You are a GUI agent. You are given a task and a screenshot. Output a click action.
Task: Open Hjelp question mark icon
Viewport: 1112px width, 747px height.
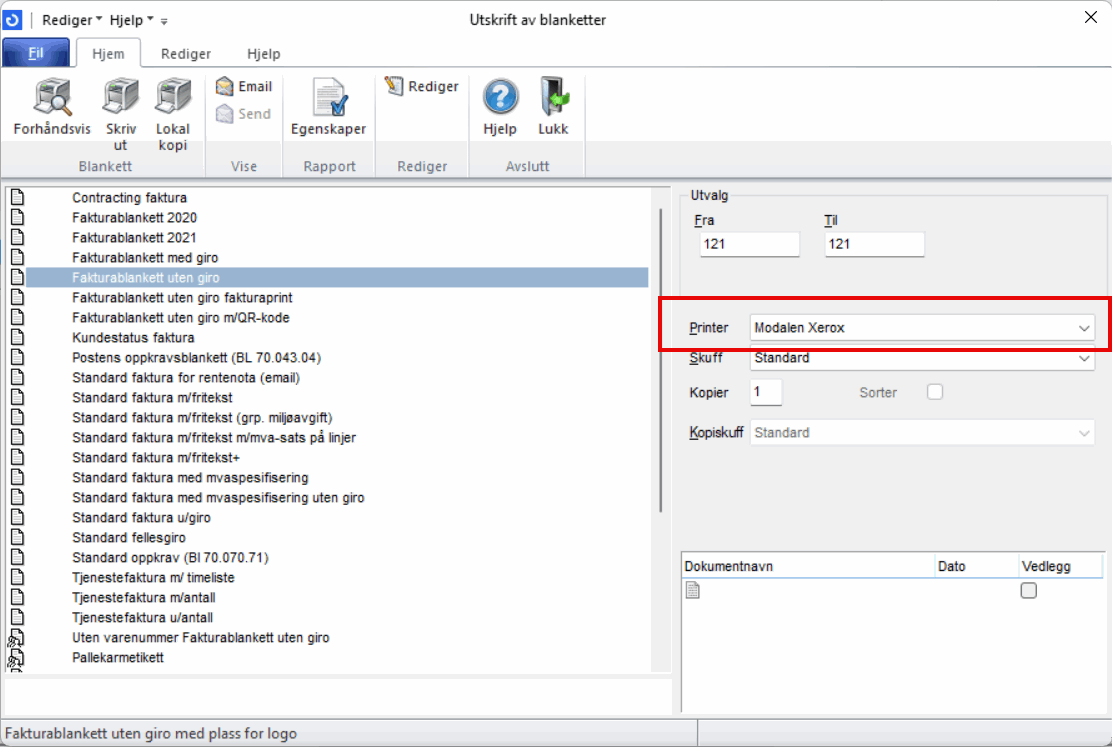click(x=500, y=98)
